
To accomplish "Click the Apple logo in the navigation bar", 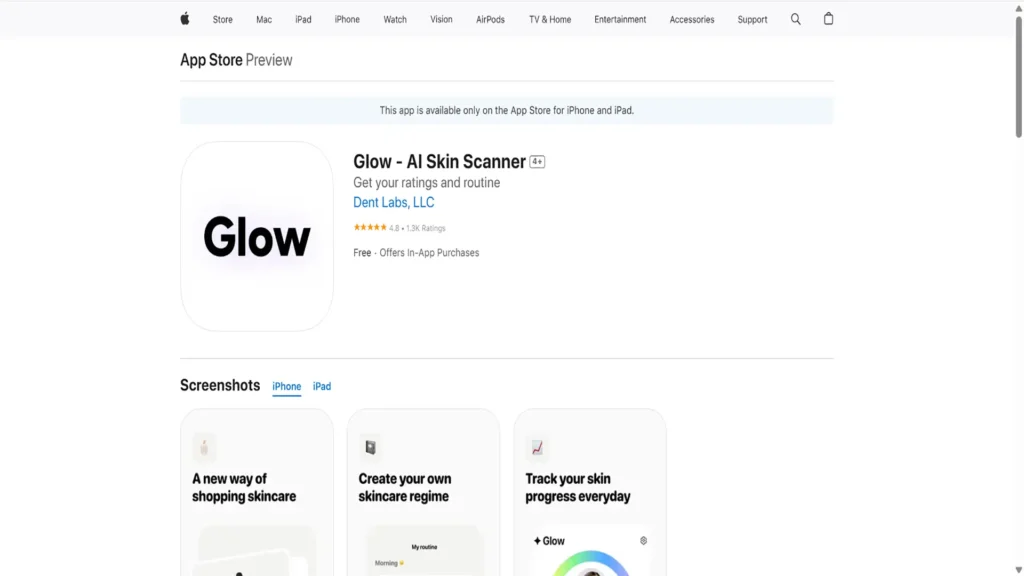I will point(185,19).
